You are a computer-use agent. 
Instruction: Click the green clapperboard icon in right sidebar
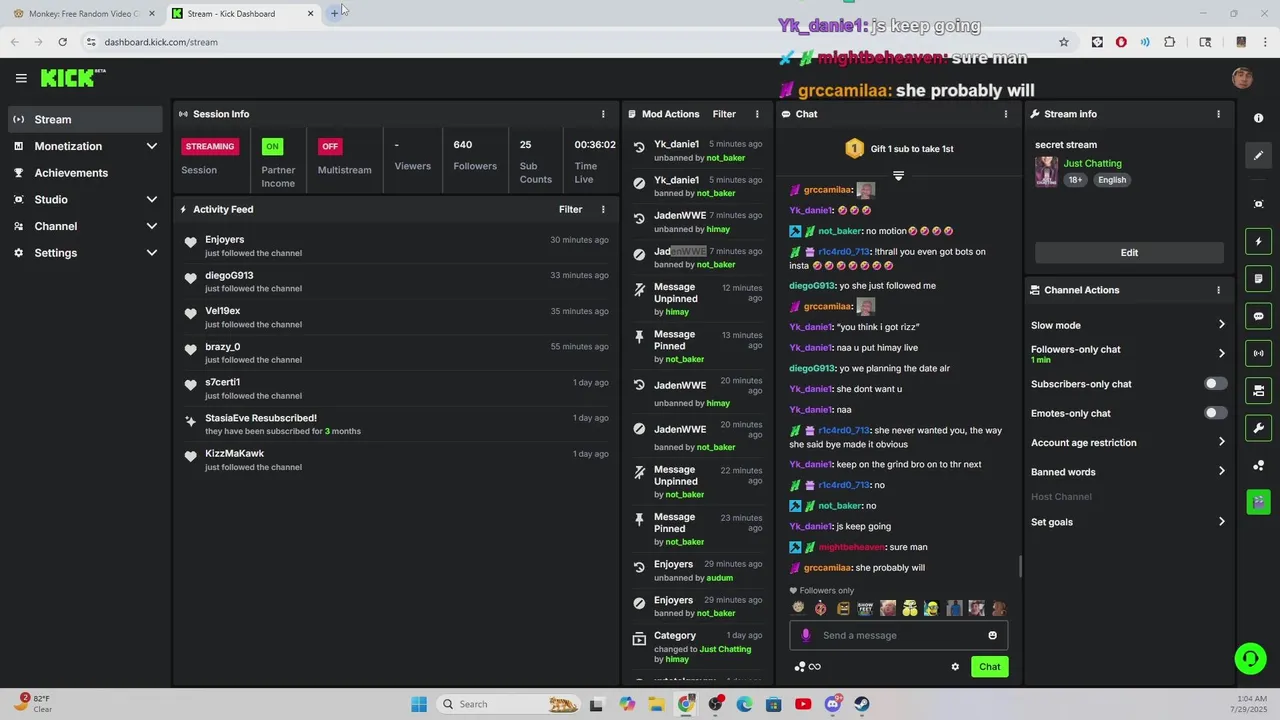coord(1258,502)
